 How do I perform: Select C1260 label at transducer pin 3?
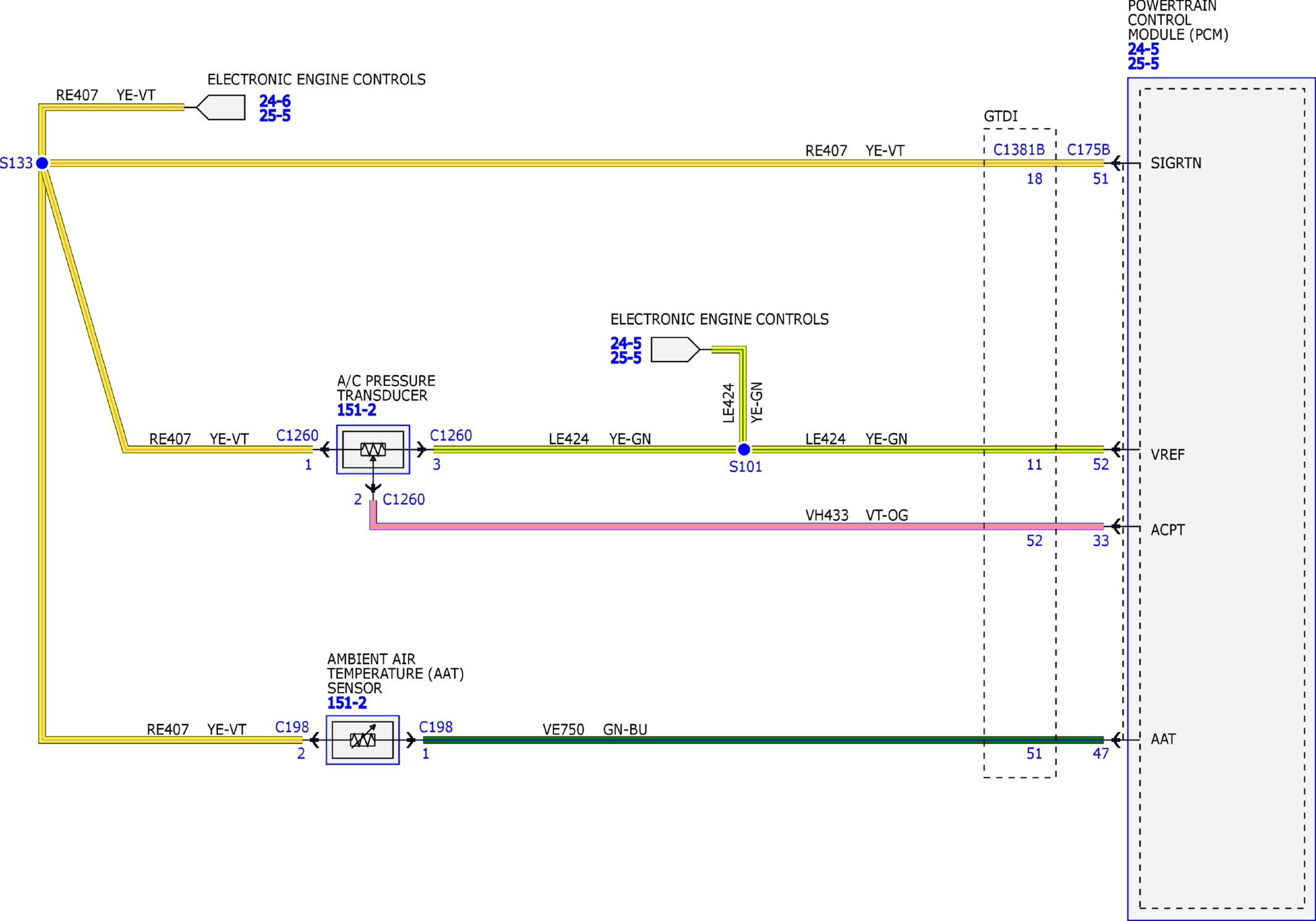(x=450, y=435)
